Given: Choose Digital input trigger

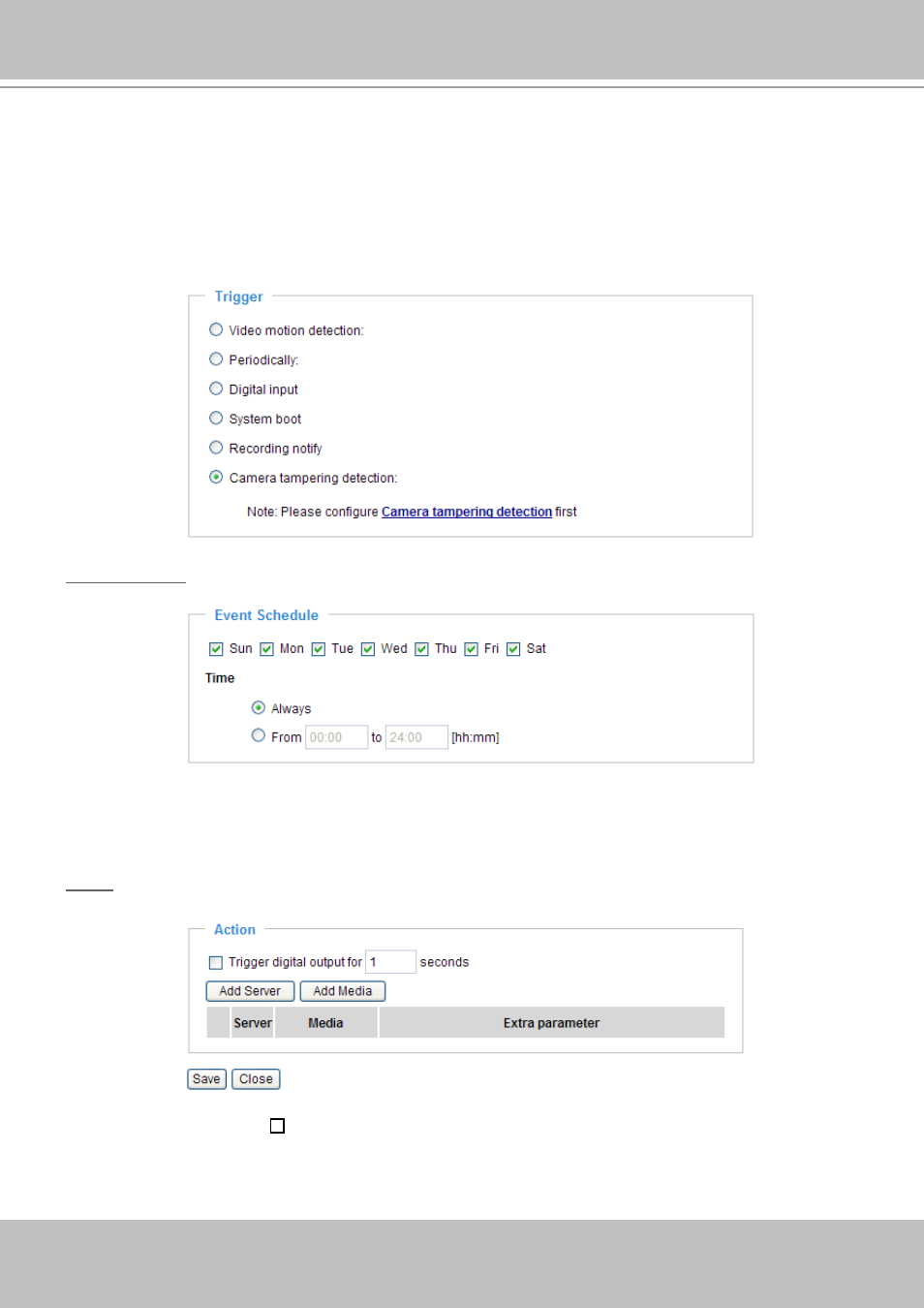Looking at the screenshot, I should pos(216,389).
